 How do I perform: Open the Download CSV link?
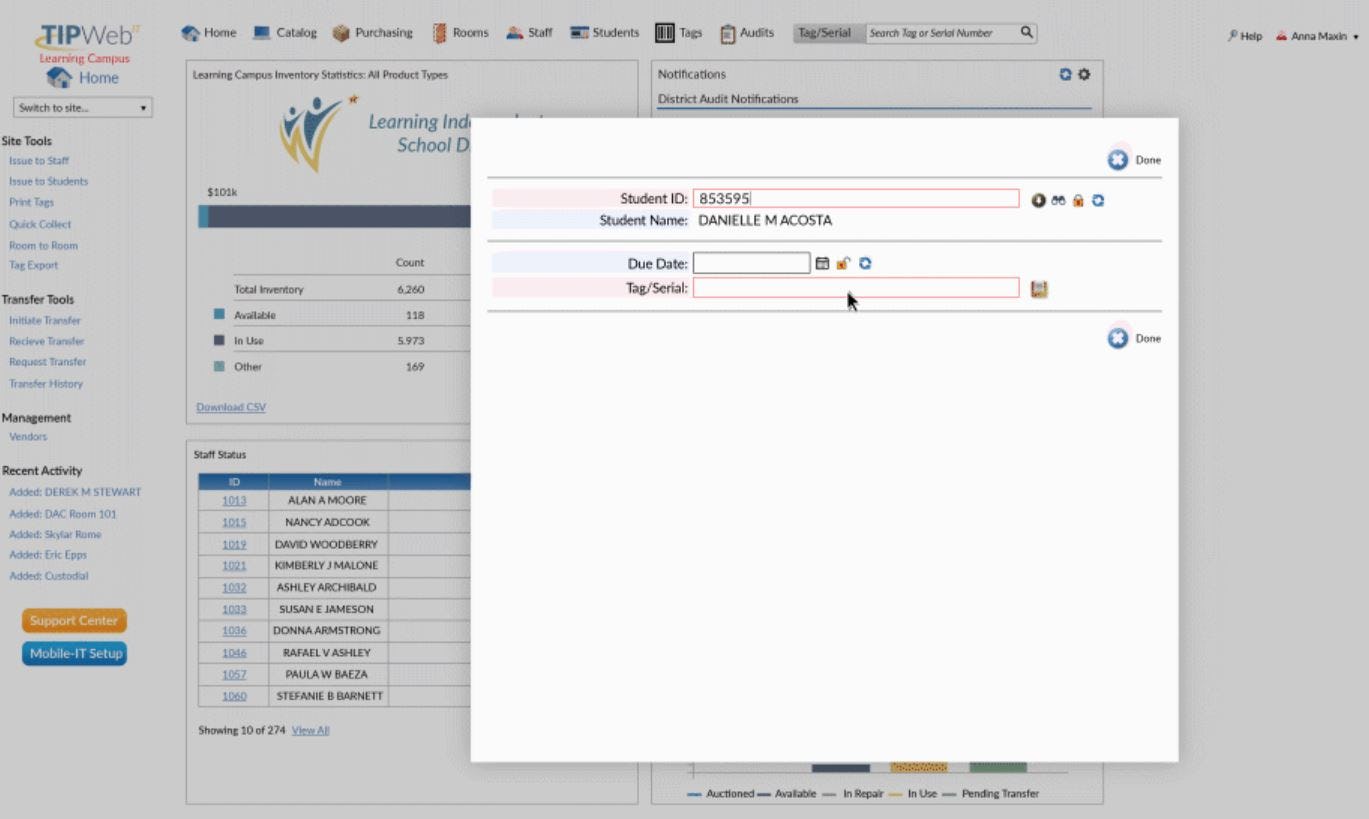tap(230, 407)
